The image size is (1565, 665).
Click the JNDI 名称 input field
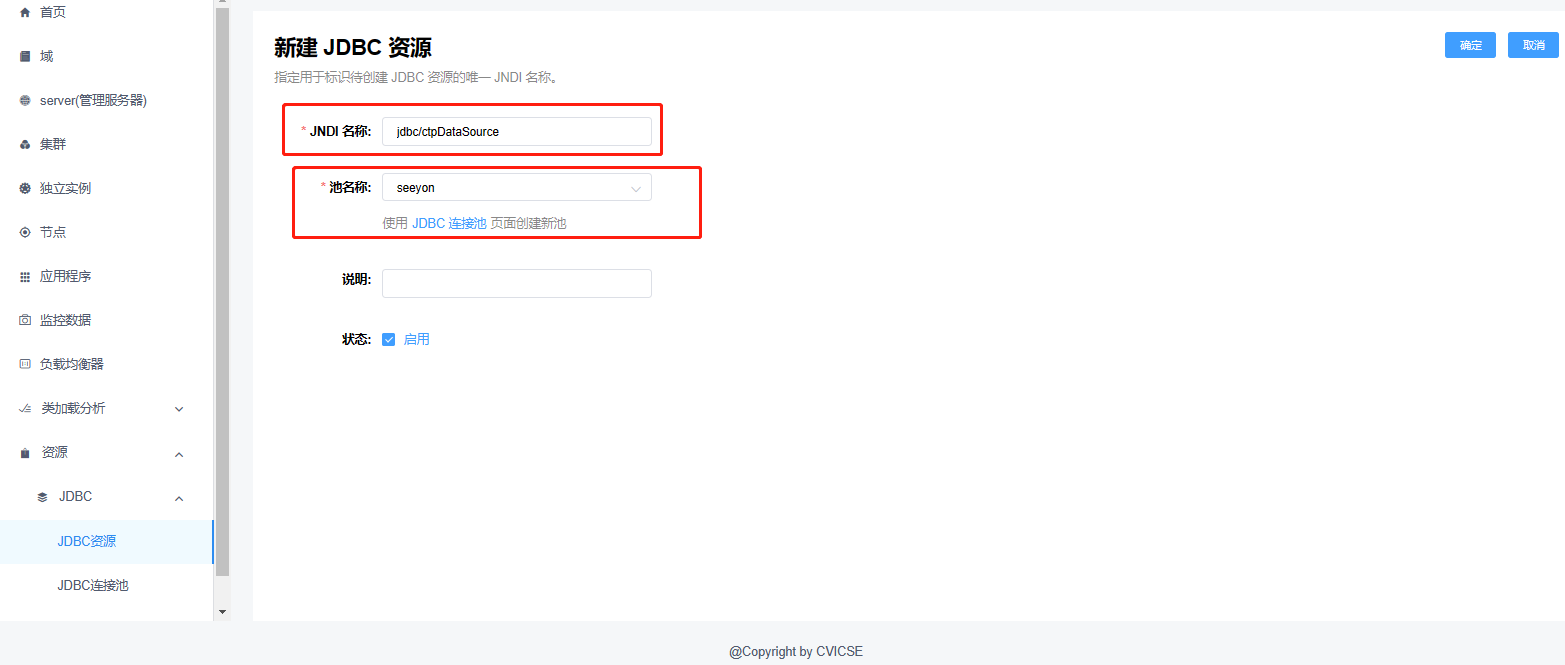(x=516, y=131)
